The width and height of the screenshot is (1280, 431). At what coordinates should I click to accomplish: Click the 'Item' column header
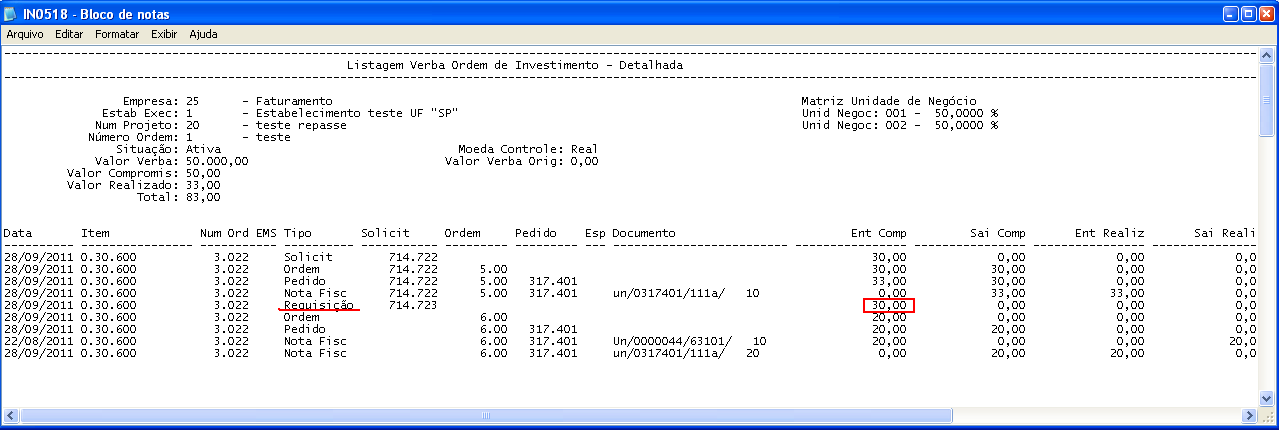95,233
